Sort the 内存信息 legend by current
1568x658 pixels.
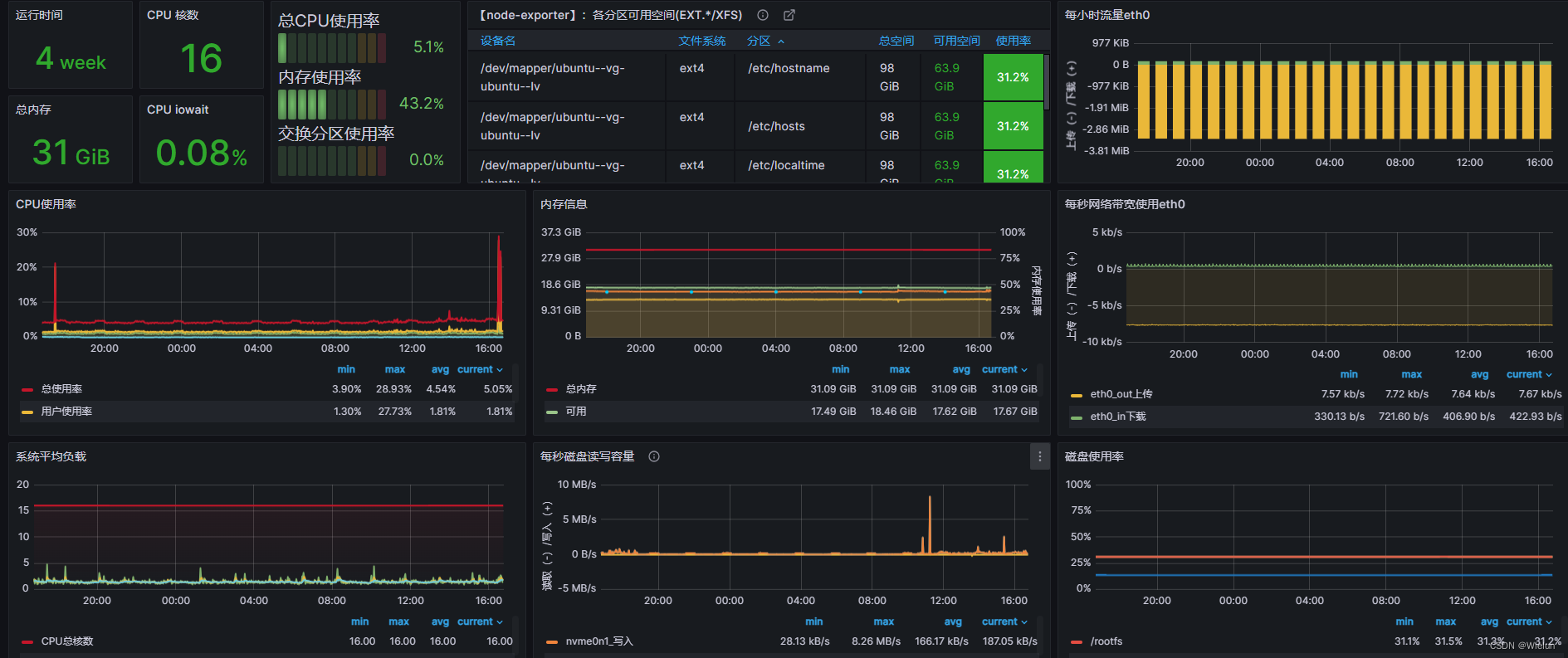pyautogui.click(x=1004, y=369)
